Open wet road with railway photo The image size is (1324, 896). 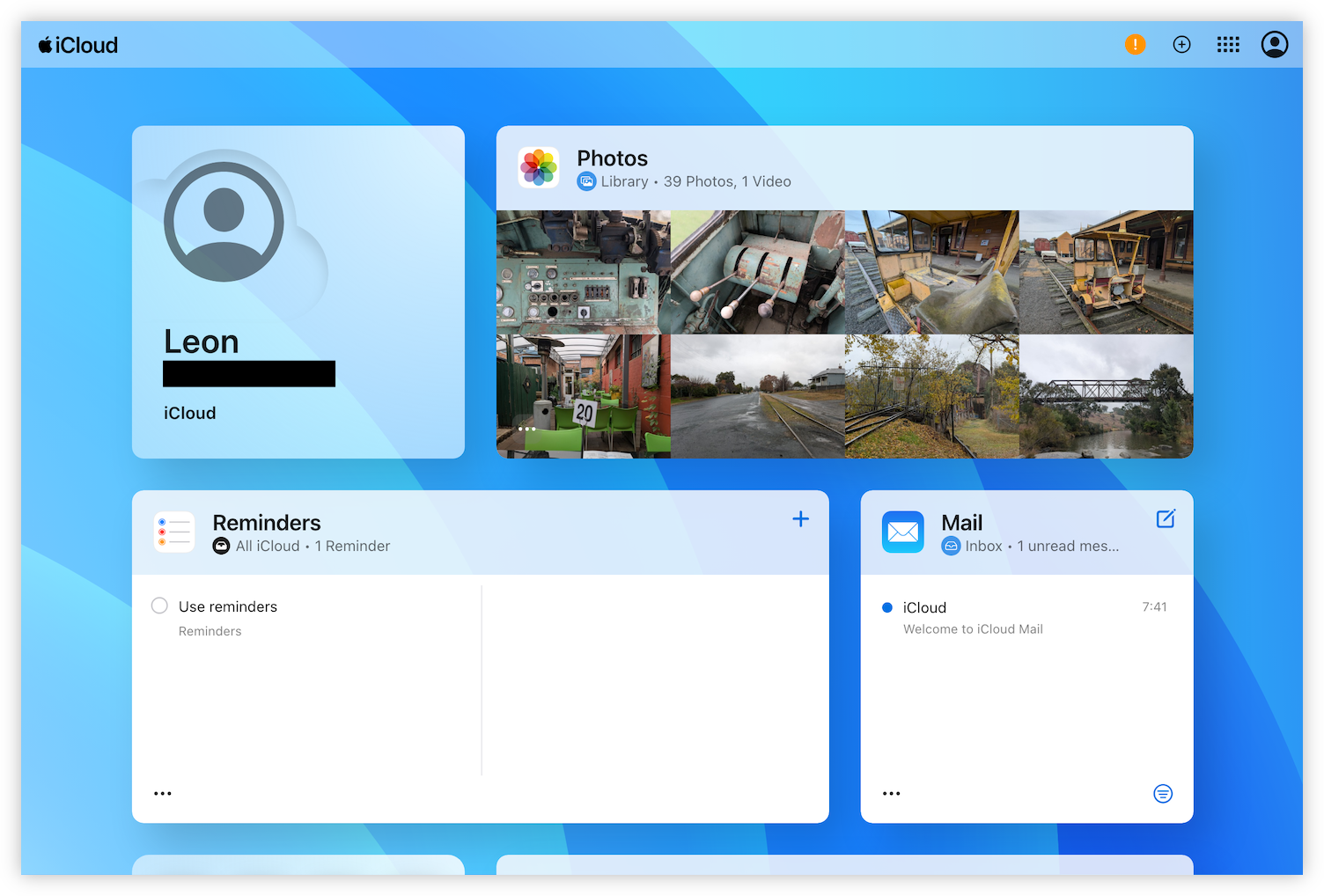click(758, 396)
